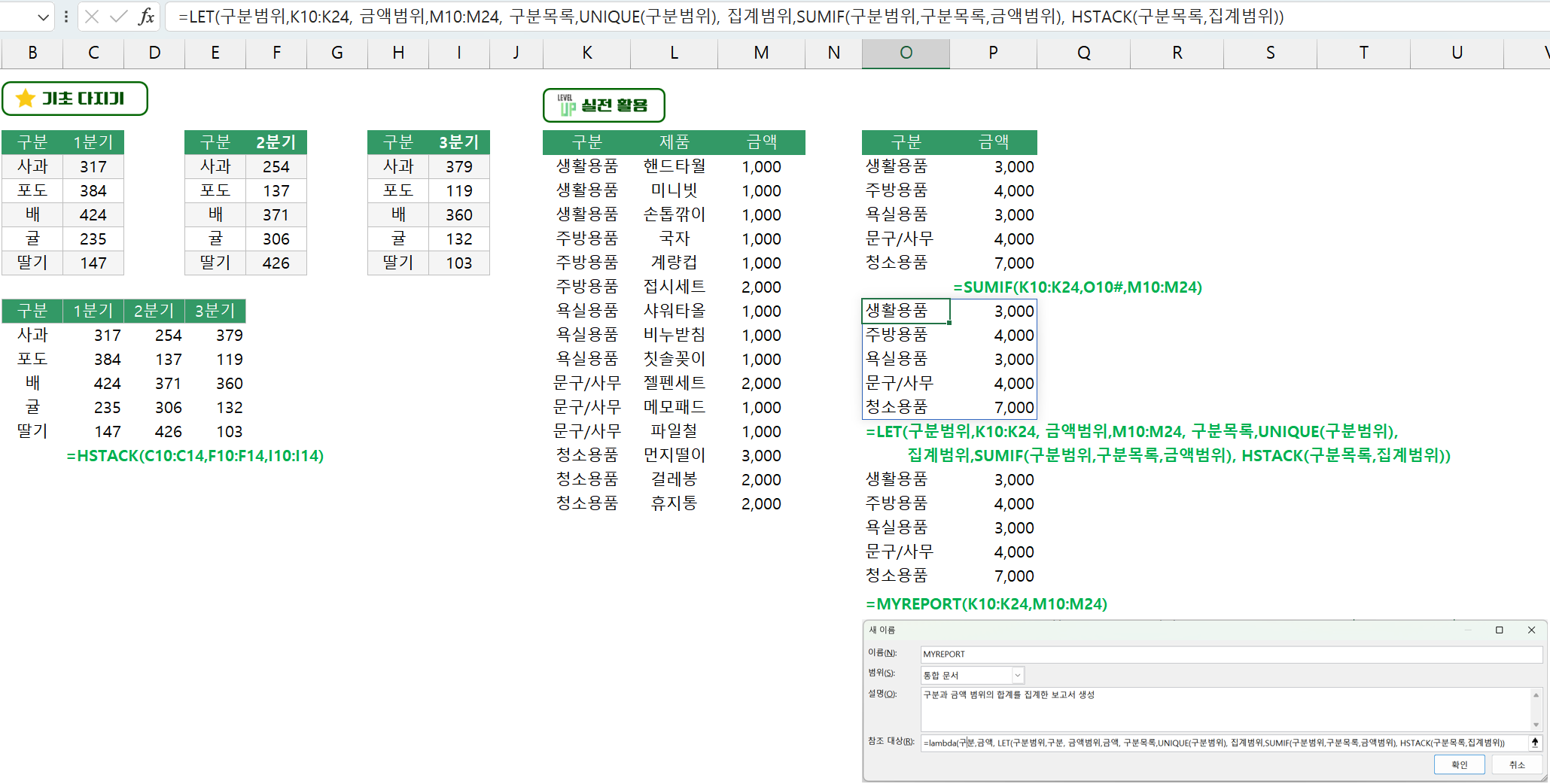The width and height of the screenshot is (1550, 784).
Task: Select column header M
Action: (x=761, y=53)
